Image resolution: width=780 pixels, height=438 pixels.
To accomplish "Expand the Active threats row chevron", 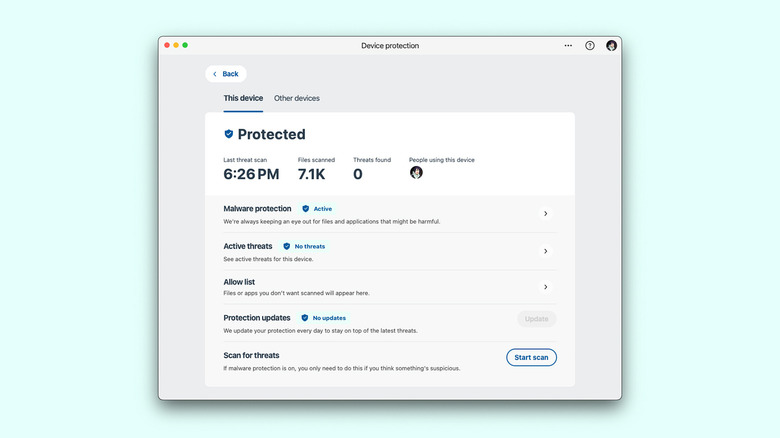I will click(x=545, y=251).
